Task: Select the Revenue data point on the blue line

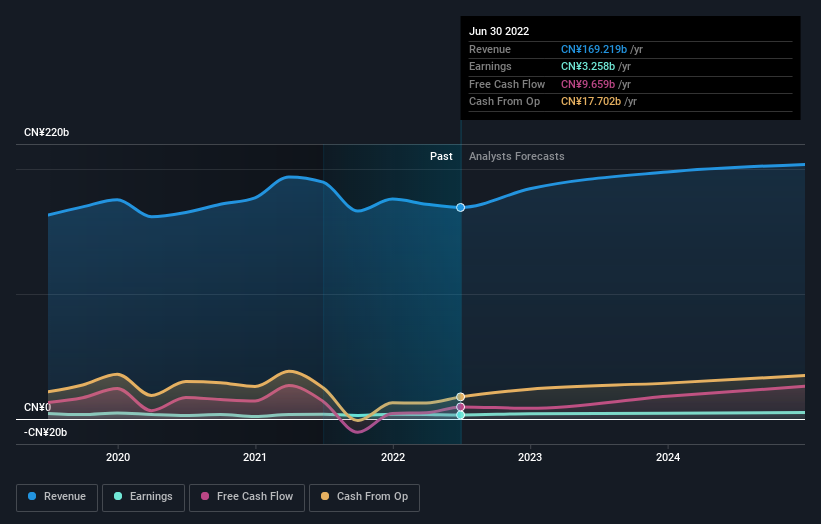Action: coord(460,207)
